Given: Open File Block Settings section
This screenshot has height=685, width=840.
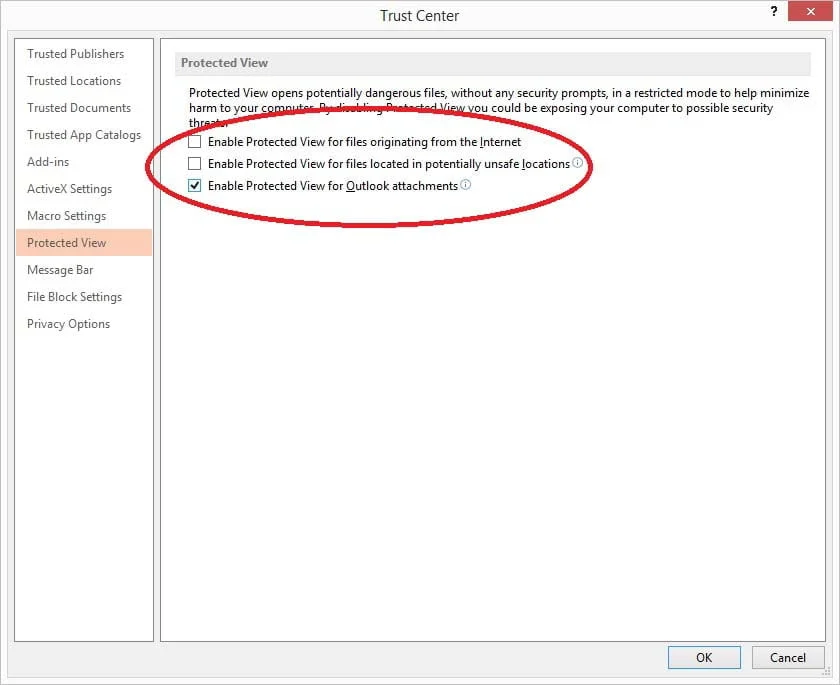Looking at the screenshot, I should pyautogui.click(x=74, y=296).
